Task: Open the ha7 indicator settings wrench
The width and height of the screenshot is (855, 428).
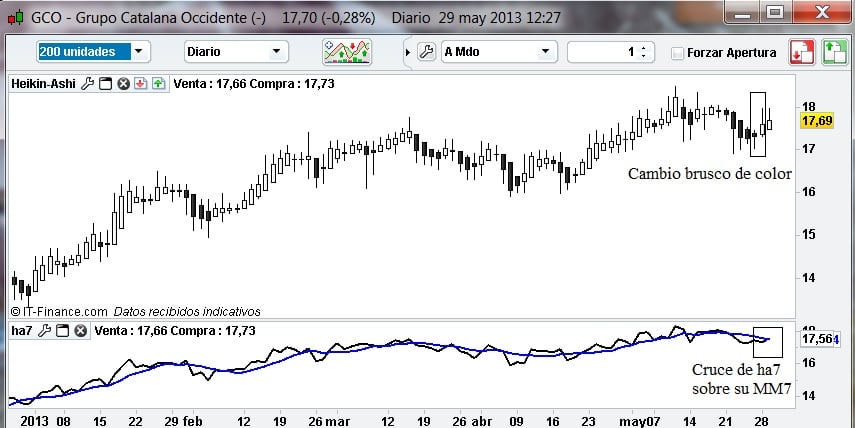Action: (45, 330)
